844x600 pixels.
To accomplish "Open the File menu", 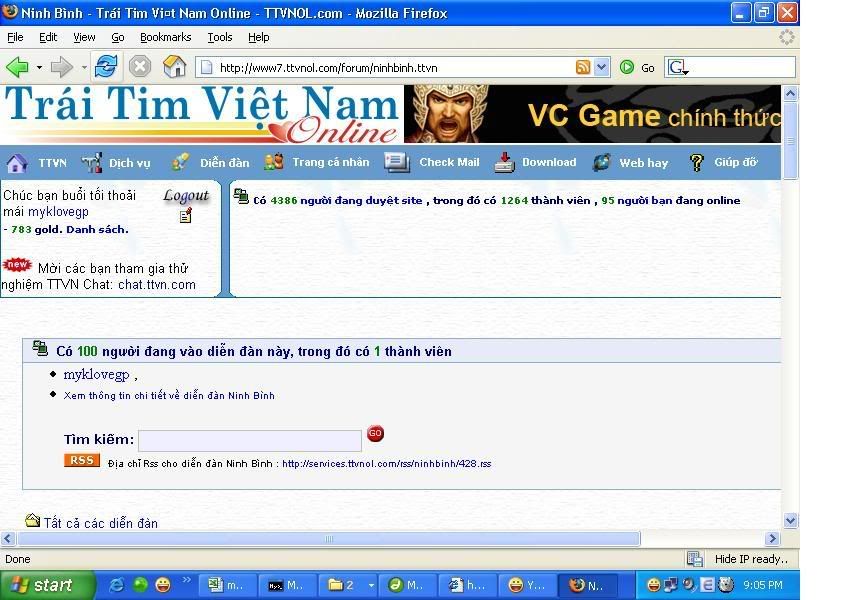I will (15, 37).
